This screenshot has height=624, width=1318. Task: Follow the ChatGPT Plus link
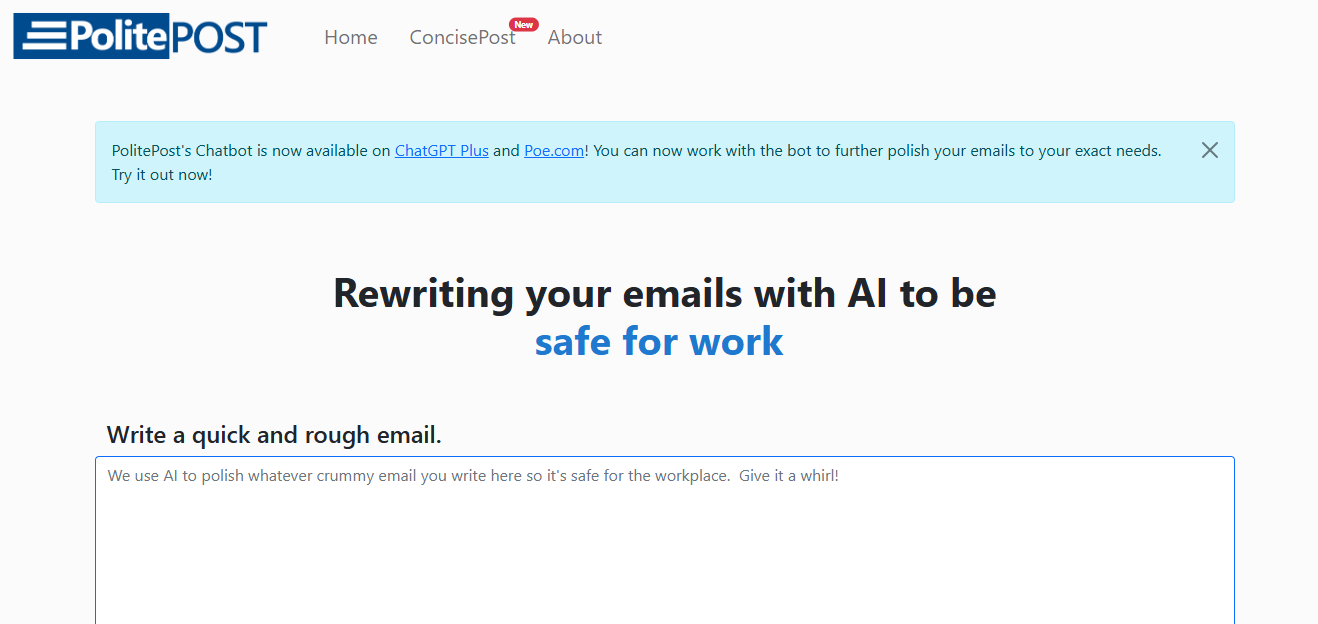tap(442, 151)
